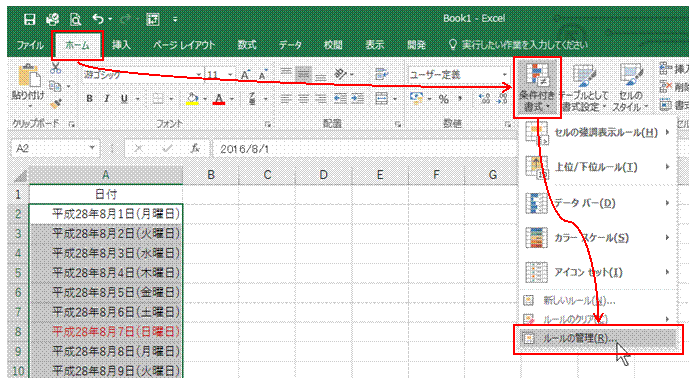This screenshot has height=385, width=698.
Task: Click cell 平成28年8月7日(日曜日)
Action: 106,332
